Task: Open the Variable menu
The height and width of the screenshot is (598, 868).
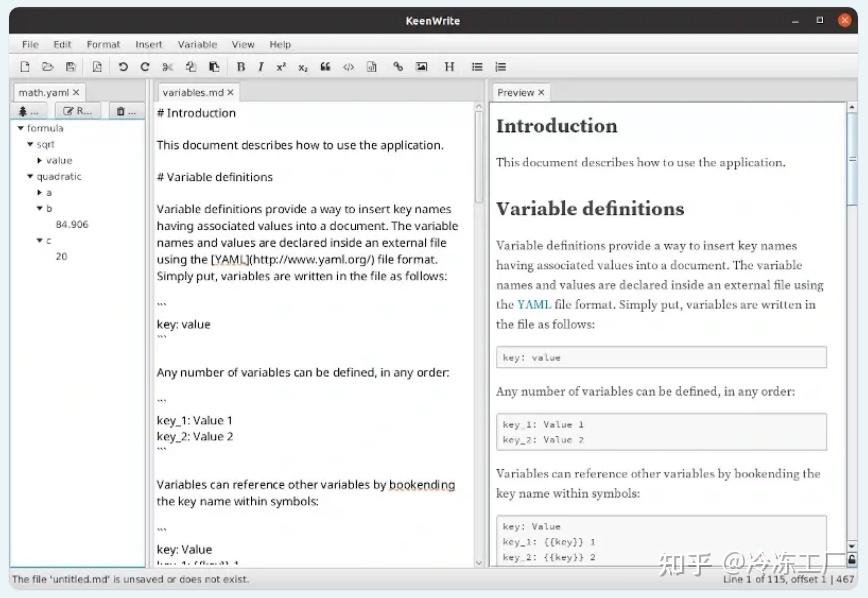Action: pos(197,44)
